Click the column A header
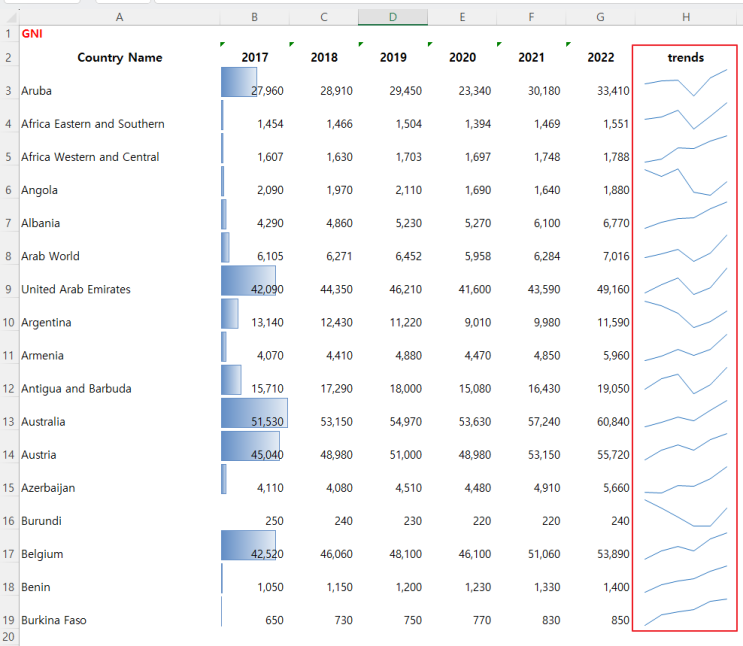 [119, 17]
